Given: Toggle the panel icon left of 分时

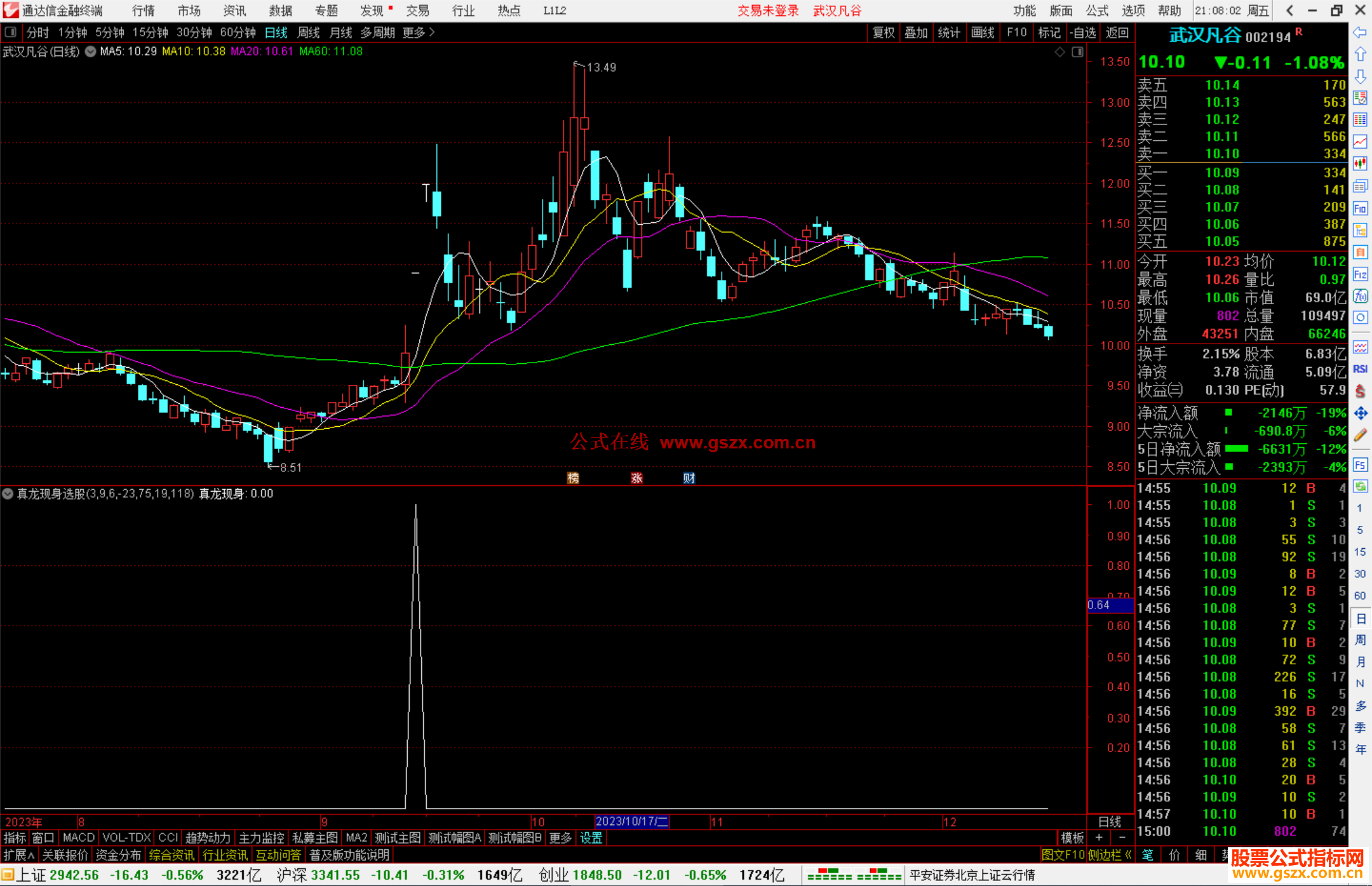Looking at the screenshot, I should [11, 32].
